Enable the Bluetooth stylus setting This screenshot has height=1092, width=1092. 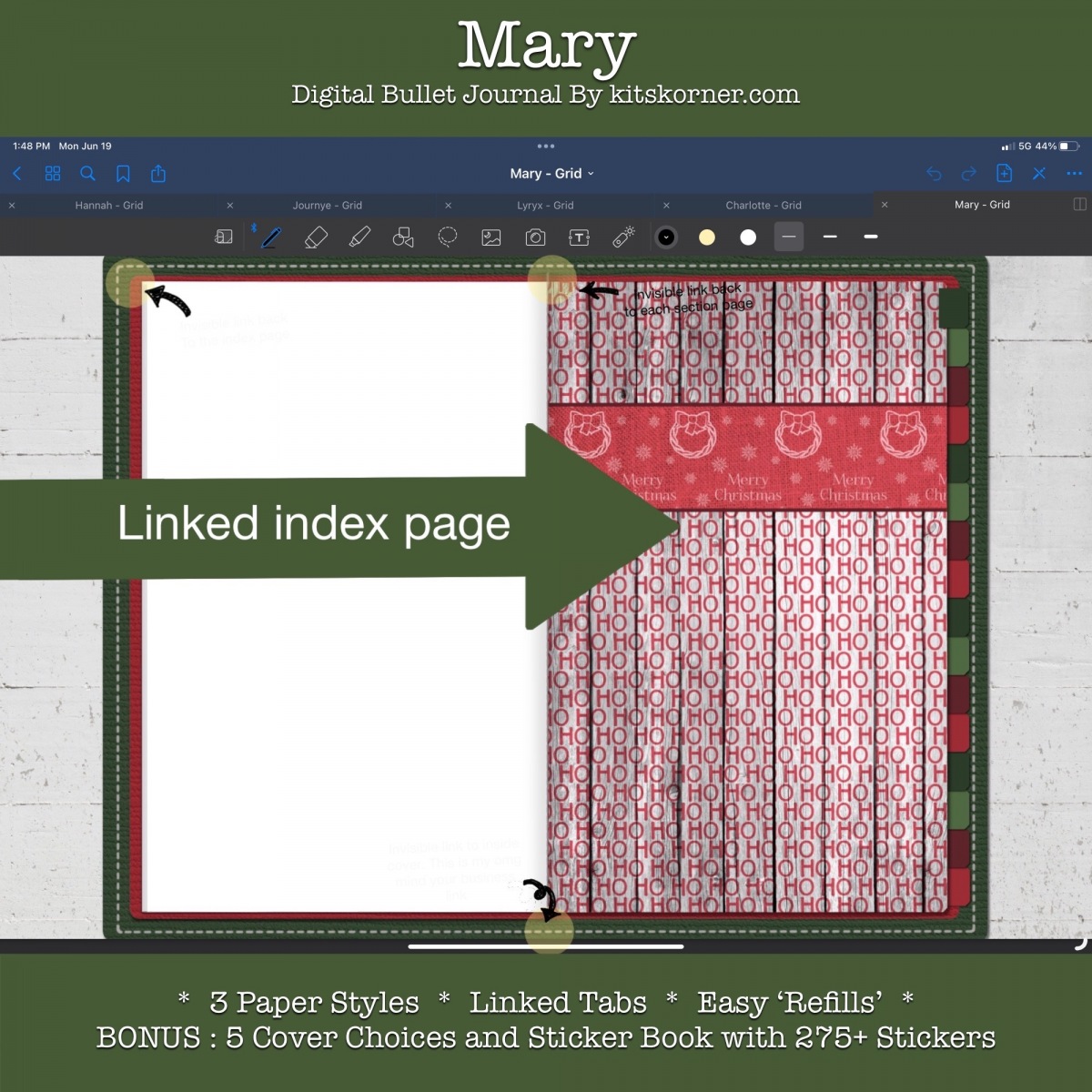254,230
